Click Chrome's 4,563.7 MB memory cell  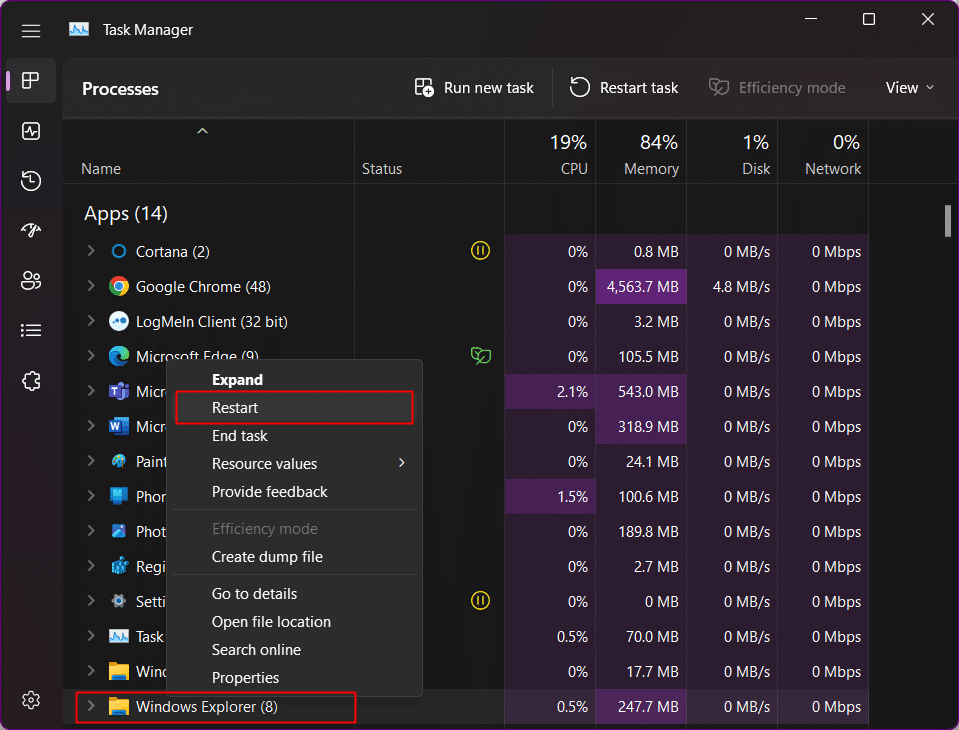[x=641, y=286]
